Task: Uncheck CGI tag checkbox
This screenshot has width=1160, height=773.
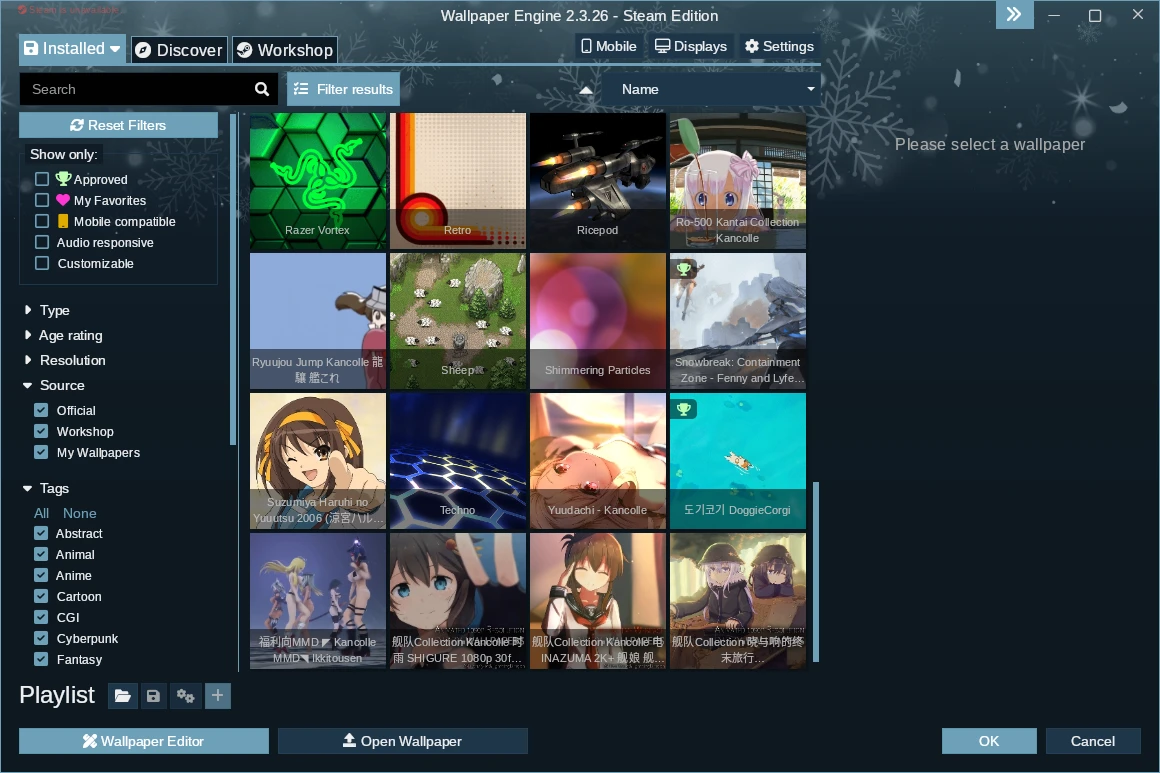Action: click(41, 617)
